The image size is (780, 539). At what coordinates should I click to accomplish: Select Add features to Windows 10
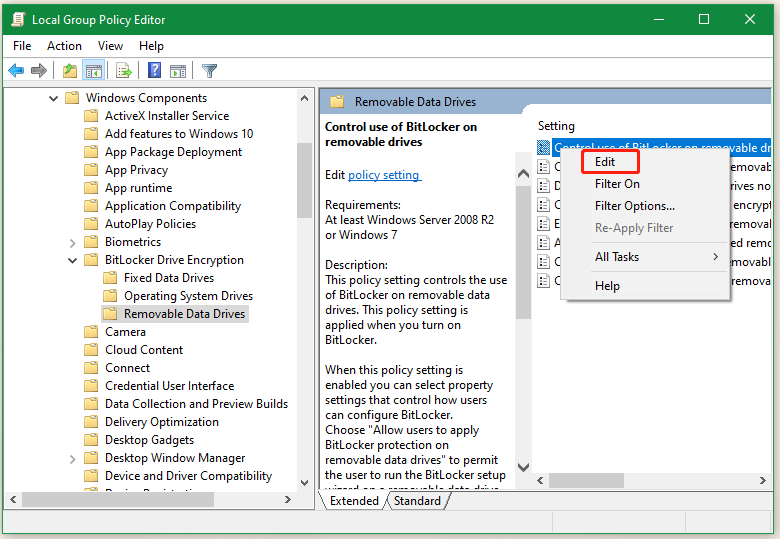(179, 134)
